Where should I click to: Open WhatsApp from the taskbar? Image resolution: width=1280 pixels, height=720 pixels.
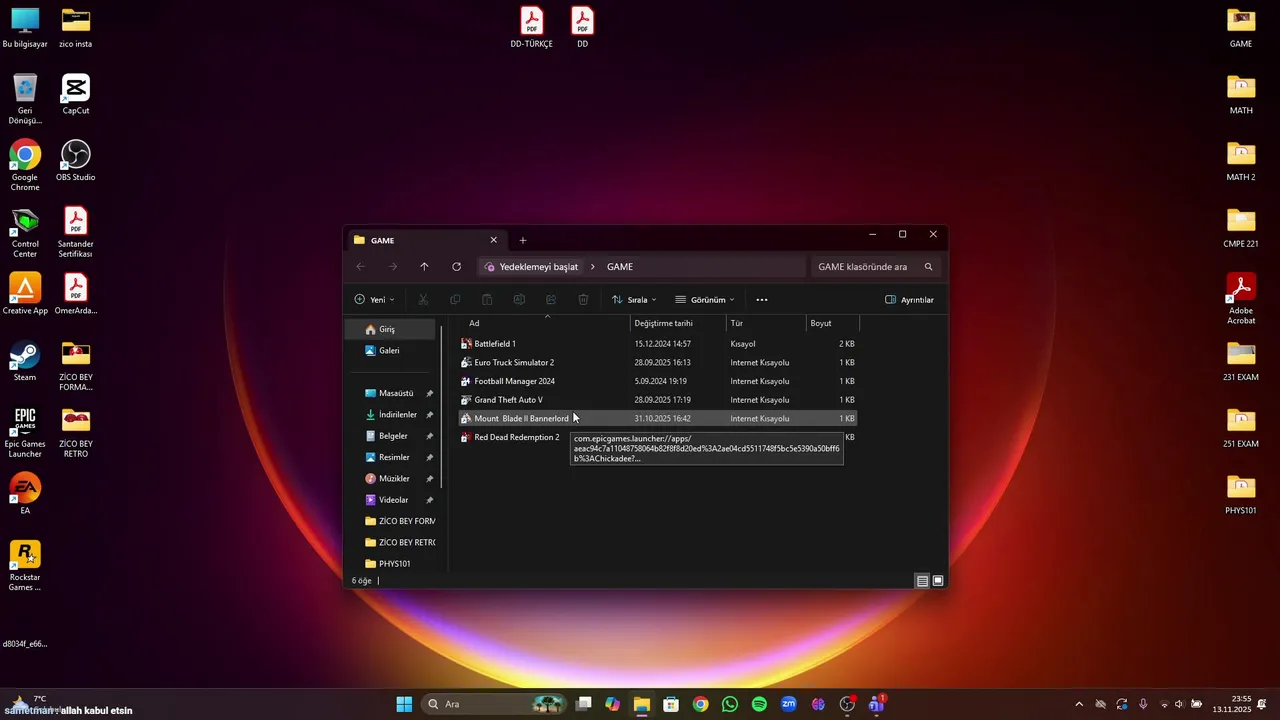730,704
